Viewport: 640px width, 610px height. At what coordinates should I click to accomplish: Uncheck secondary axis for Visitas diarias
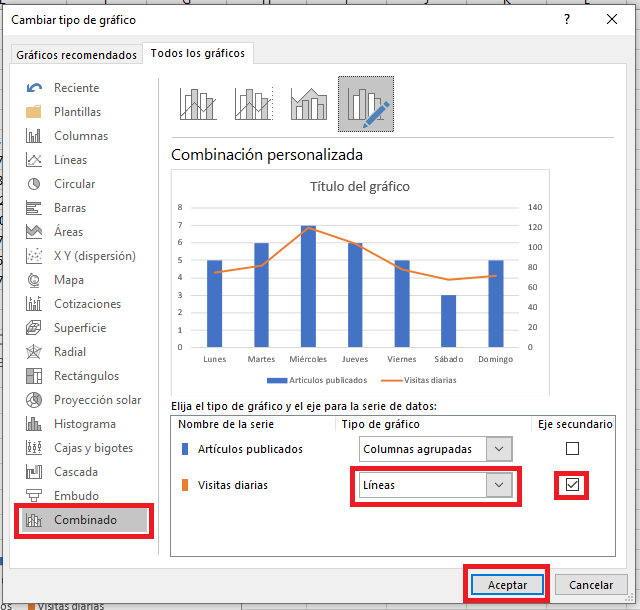point(572,485)
